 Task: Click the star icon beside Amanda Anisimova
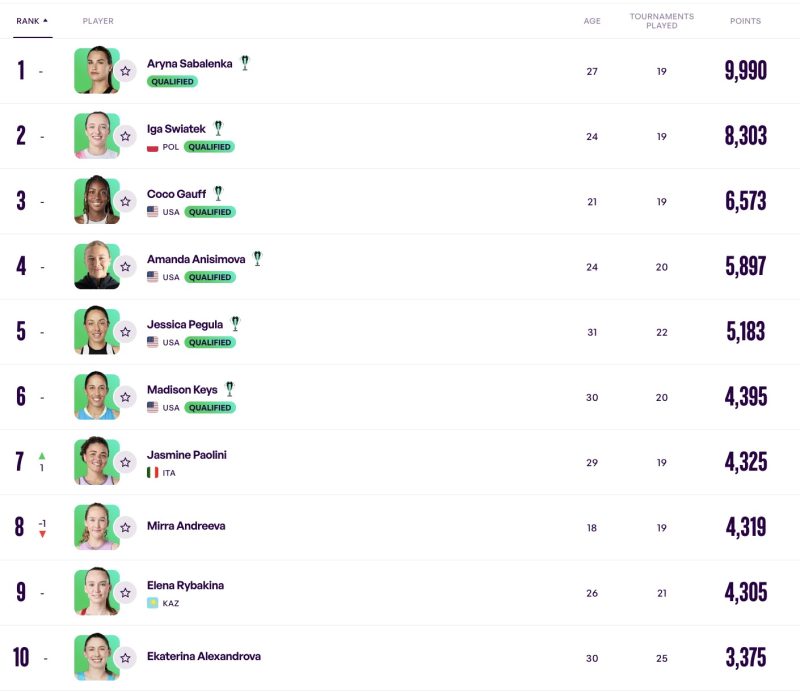(x=125, y=266)
